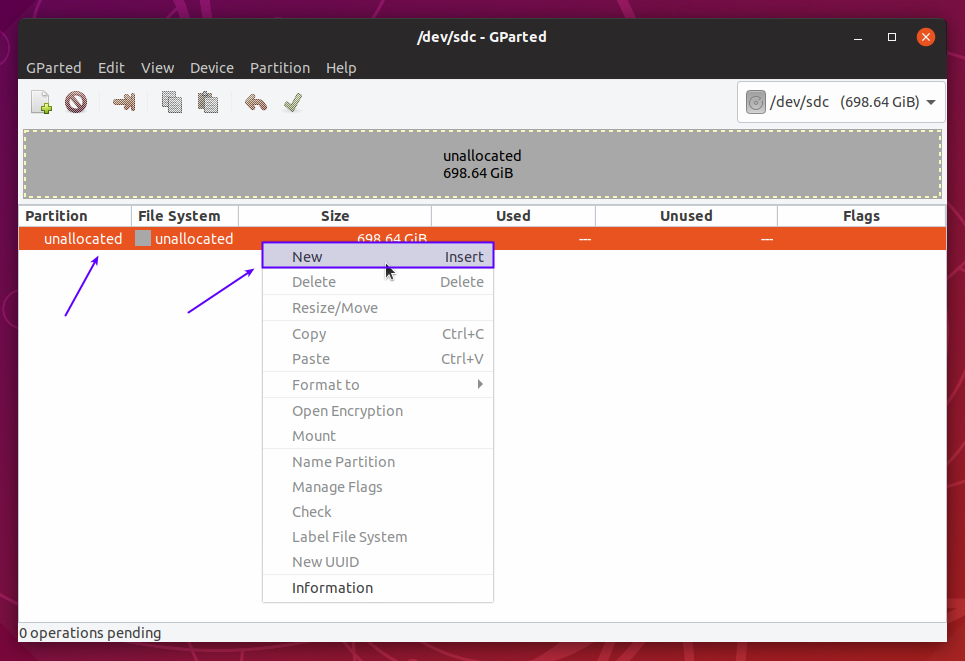Click the Copy partition toolbar icon
The height and width of the screenshot is (661, 965).
point(172,102)
